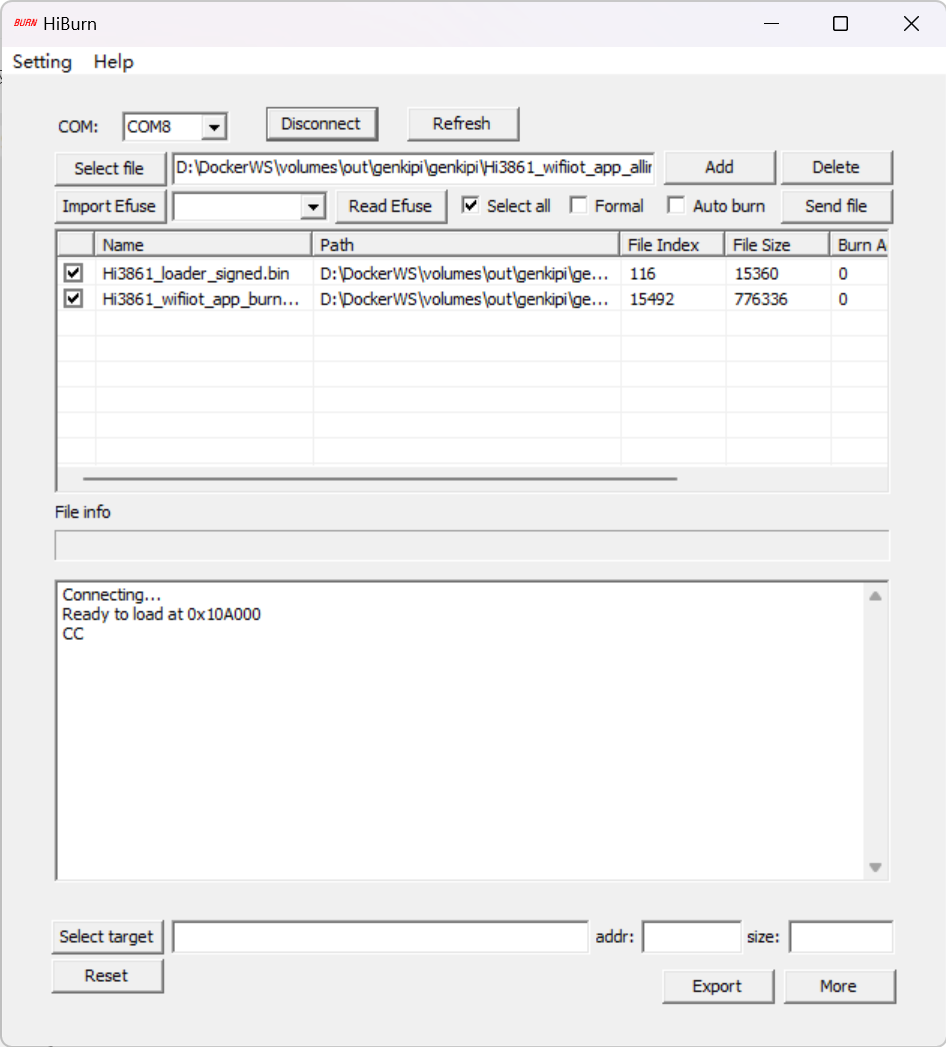
Task: Untick Hi3861_wifiiot_app_burn row checkbox
Action: click(73, 298)
